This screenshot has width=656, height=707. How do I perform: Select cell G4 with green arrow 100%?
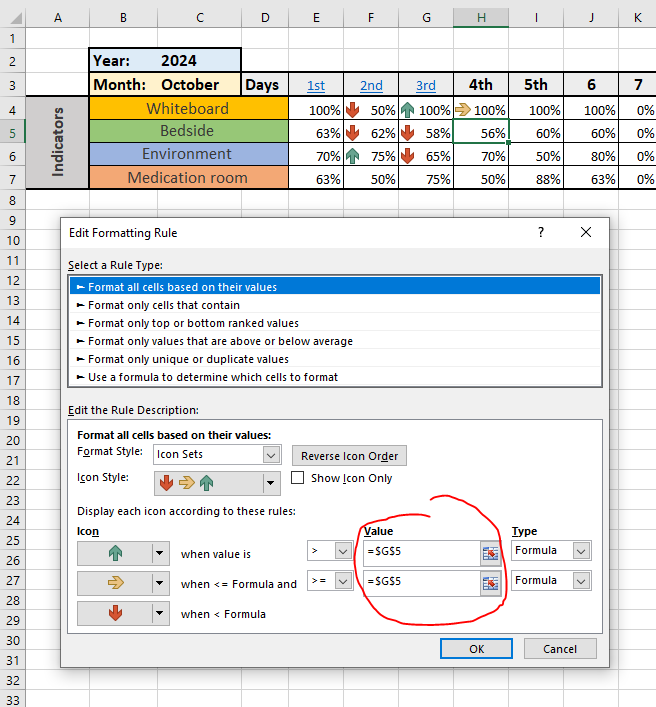(x=426, y=109)
